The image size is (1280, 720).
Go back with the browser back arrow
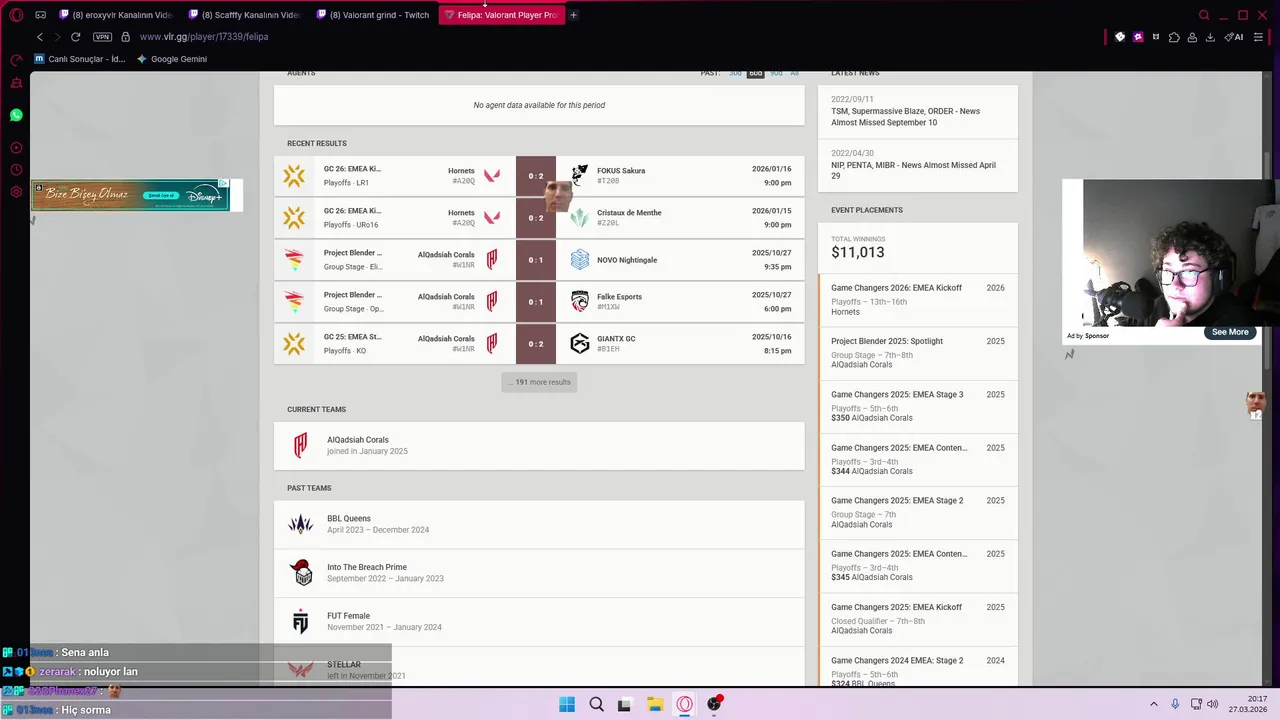point(40,37)
